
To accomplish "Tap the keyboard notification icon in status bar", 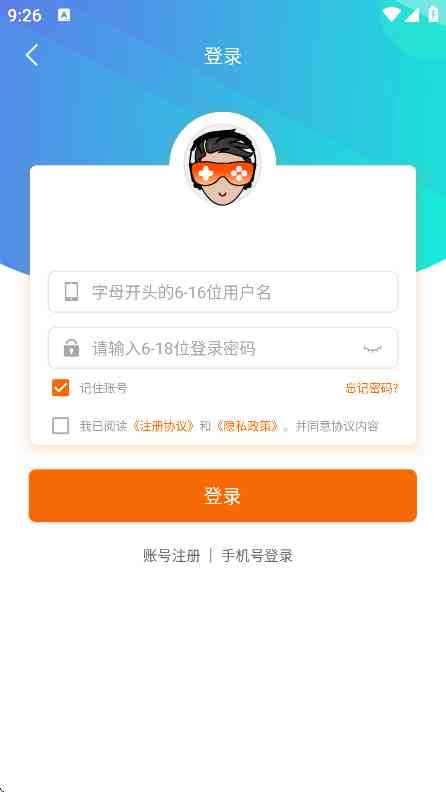I will click(64, 15).
